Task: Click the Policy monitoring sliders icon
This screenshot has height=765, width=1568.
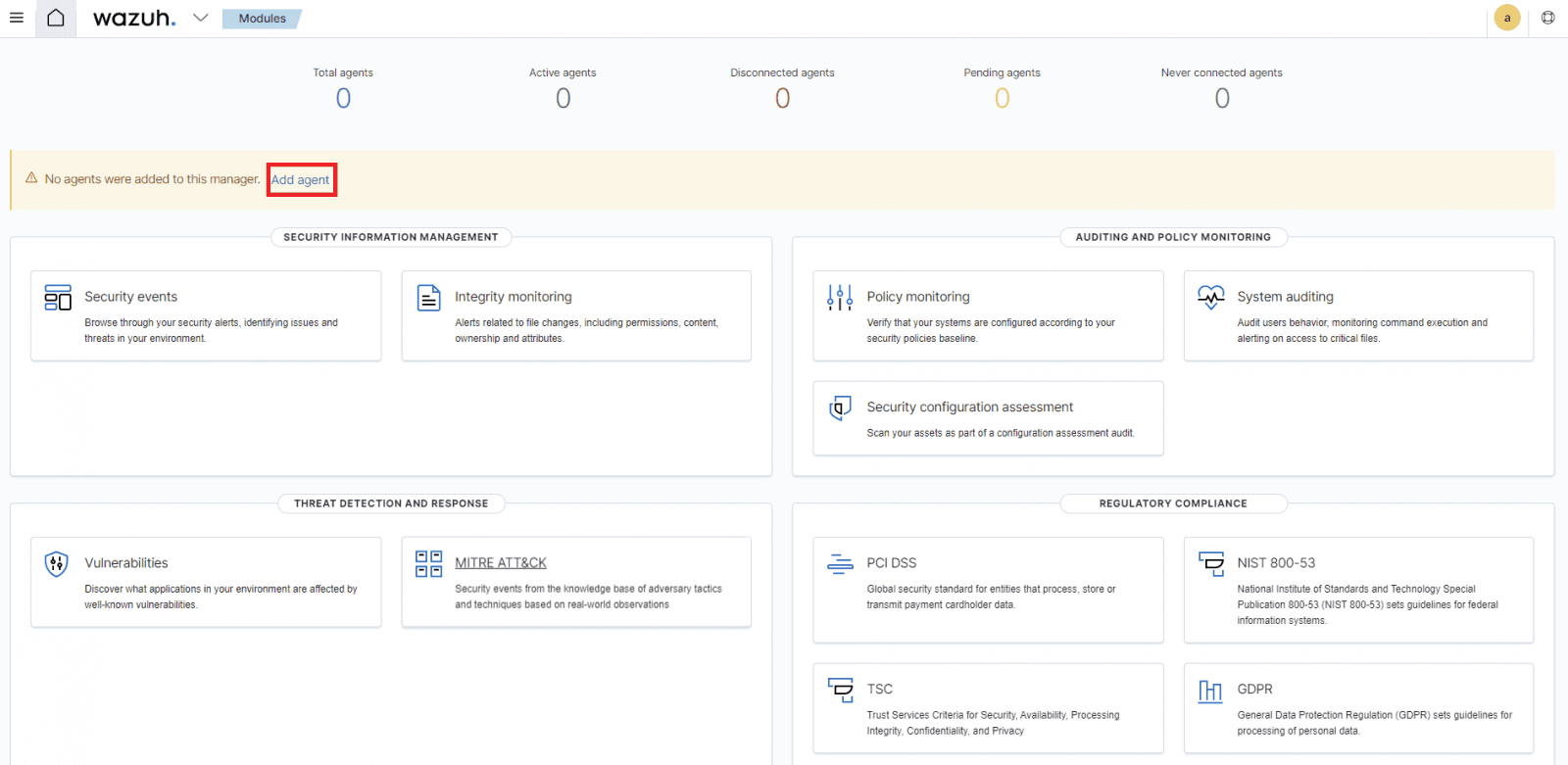Action: click(840, 298)
